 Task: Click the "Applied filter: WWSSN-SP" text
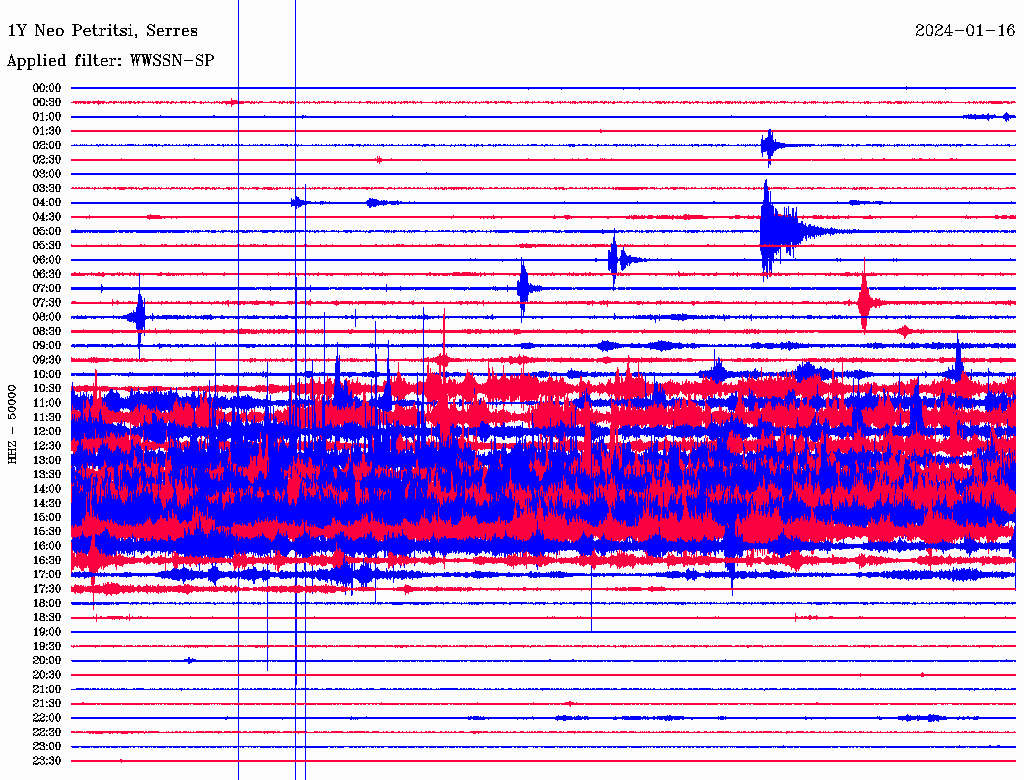pos(110,61)
